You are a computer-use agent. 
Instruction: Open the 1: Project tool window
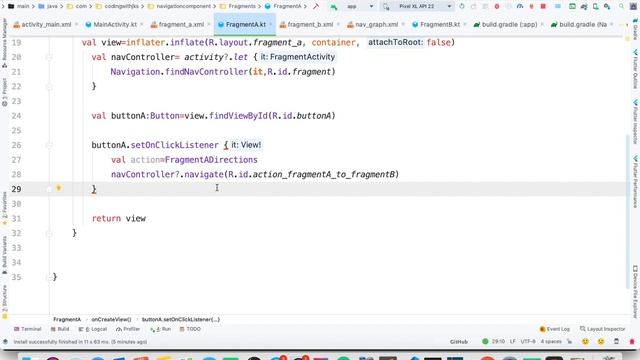pyautogui.click(x=4, y=93)
